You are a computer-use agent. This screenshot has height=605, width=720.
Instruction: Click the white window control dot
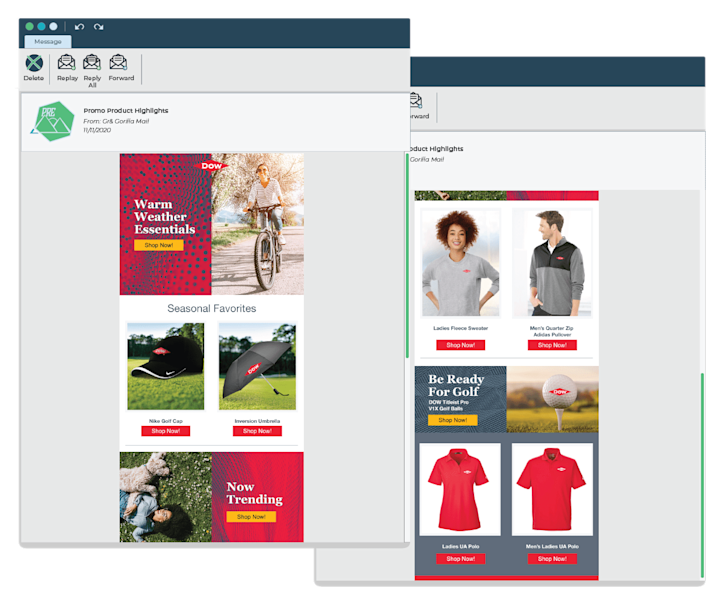pos(53,27)
